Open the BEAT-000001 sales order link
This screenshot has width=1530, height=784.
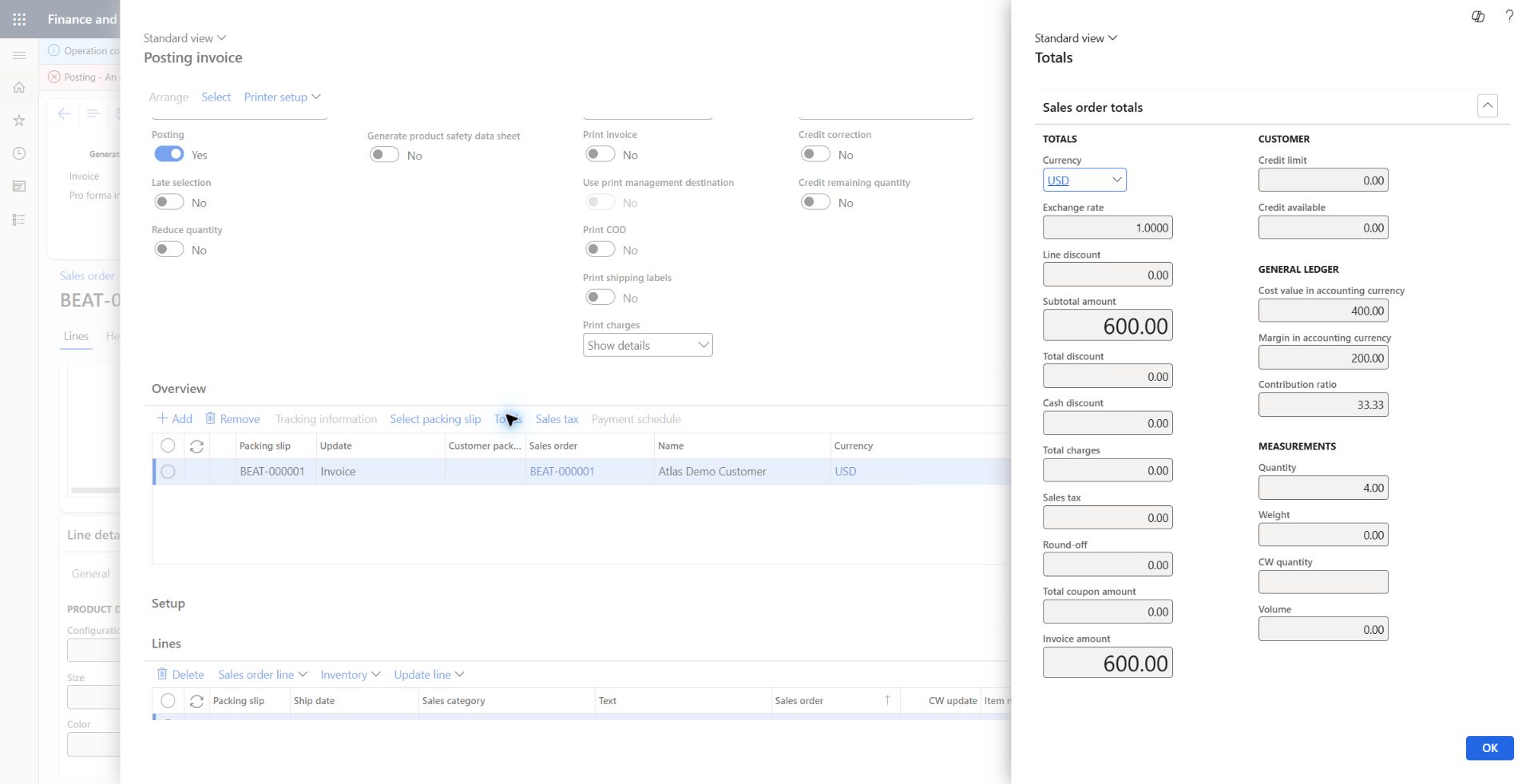(x=561, y=471)
